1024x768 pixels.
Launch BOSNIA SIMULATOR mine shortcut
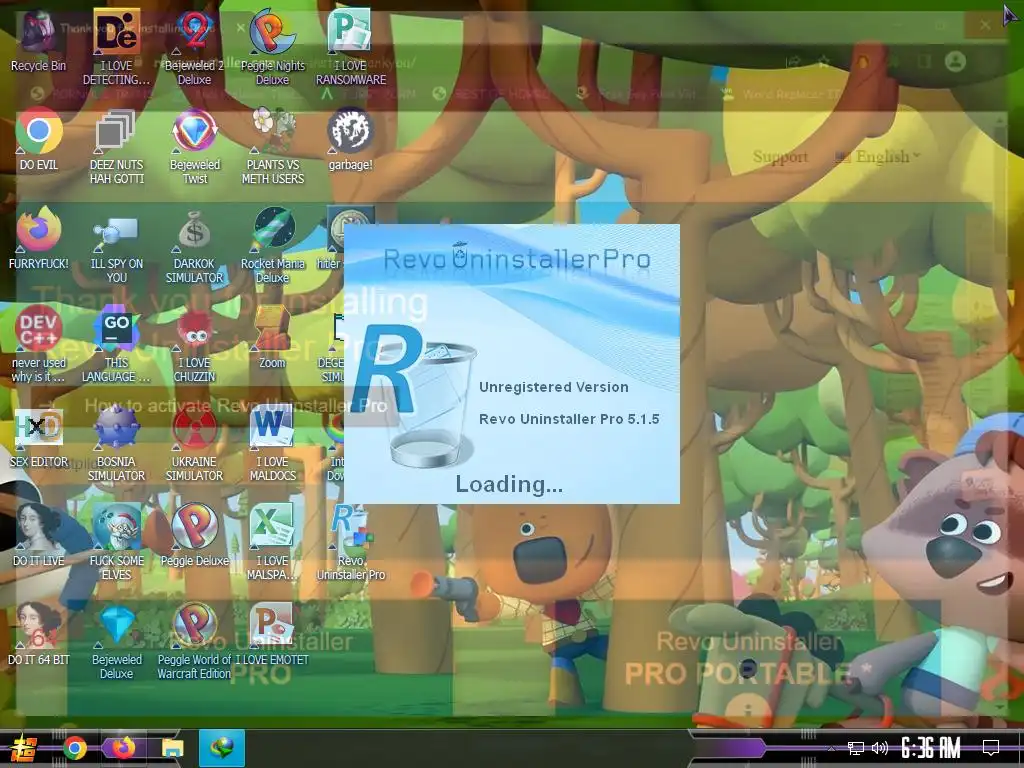[116, 443]
